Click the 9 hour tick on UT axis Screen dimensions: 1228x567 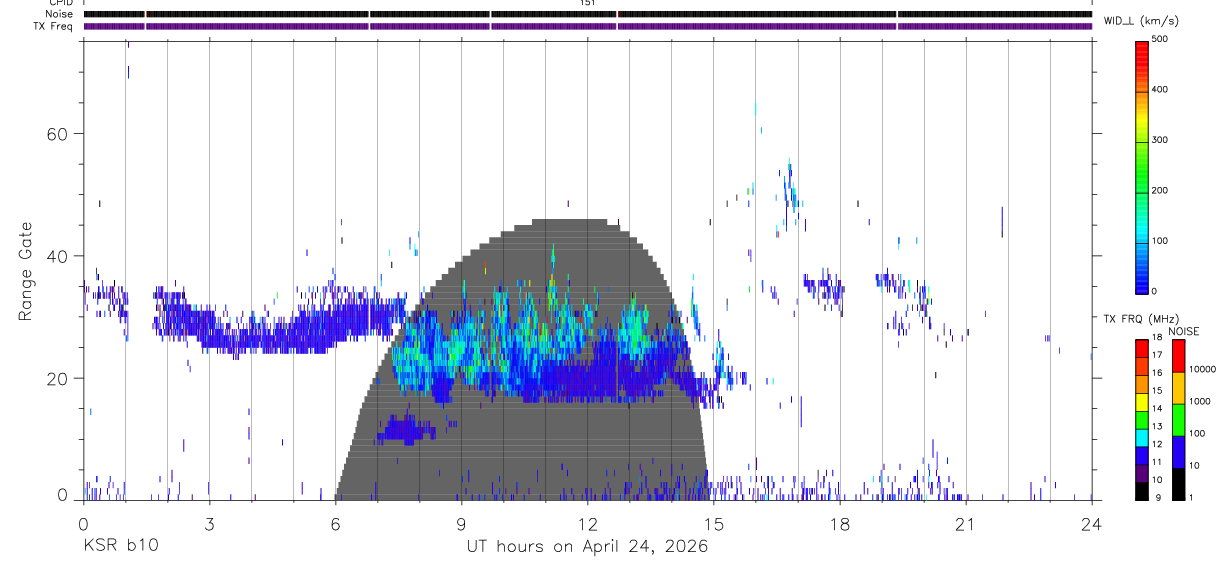(x=461, y=523)
